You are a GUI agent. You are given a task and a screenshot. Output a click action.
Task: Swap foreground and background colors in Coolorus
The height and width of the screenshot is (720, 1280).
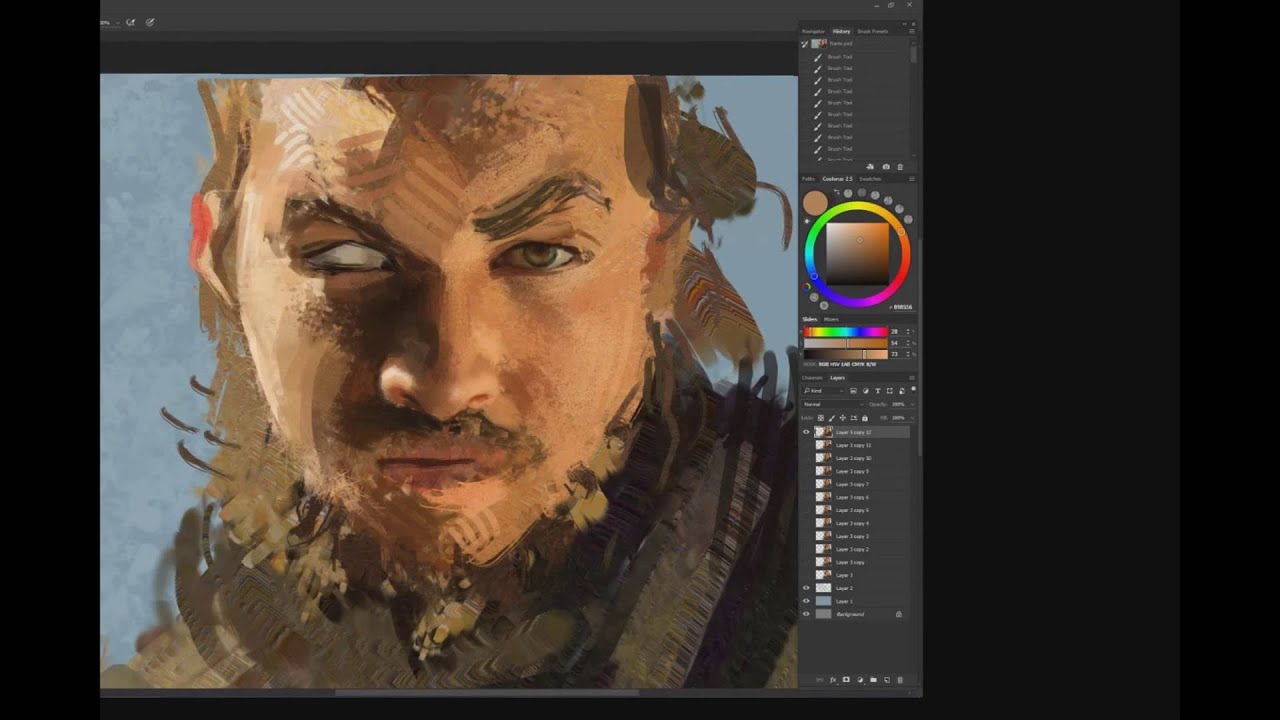click(837, 192)
